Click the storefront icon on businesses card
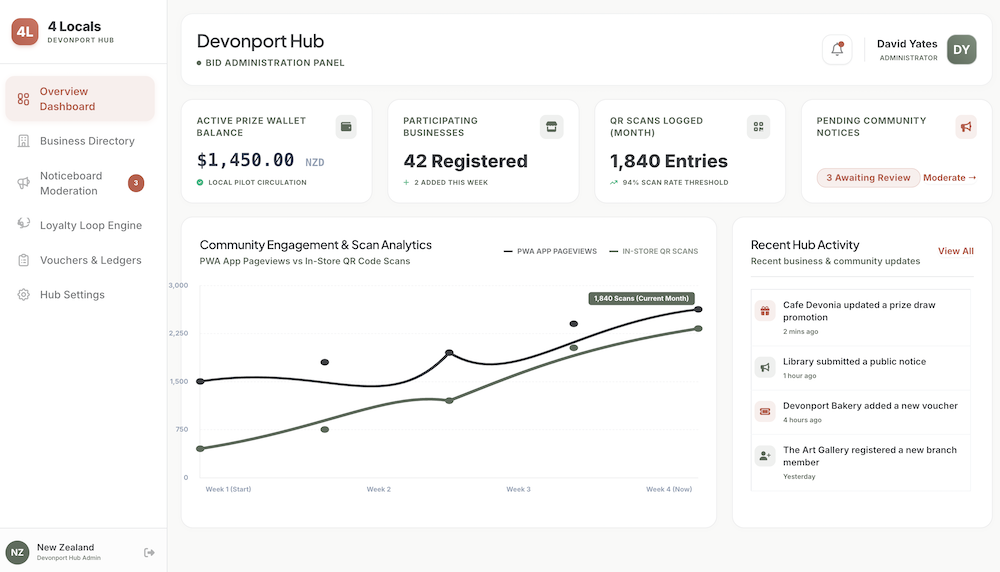This screenshot has width=1000, height=572. click(552, 127)
